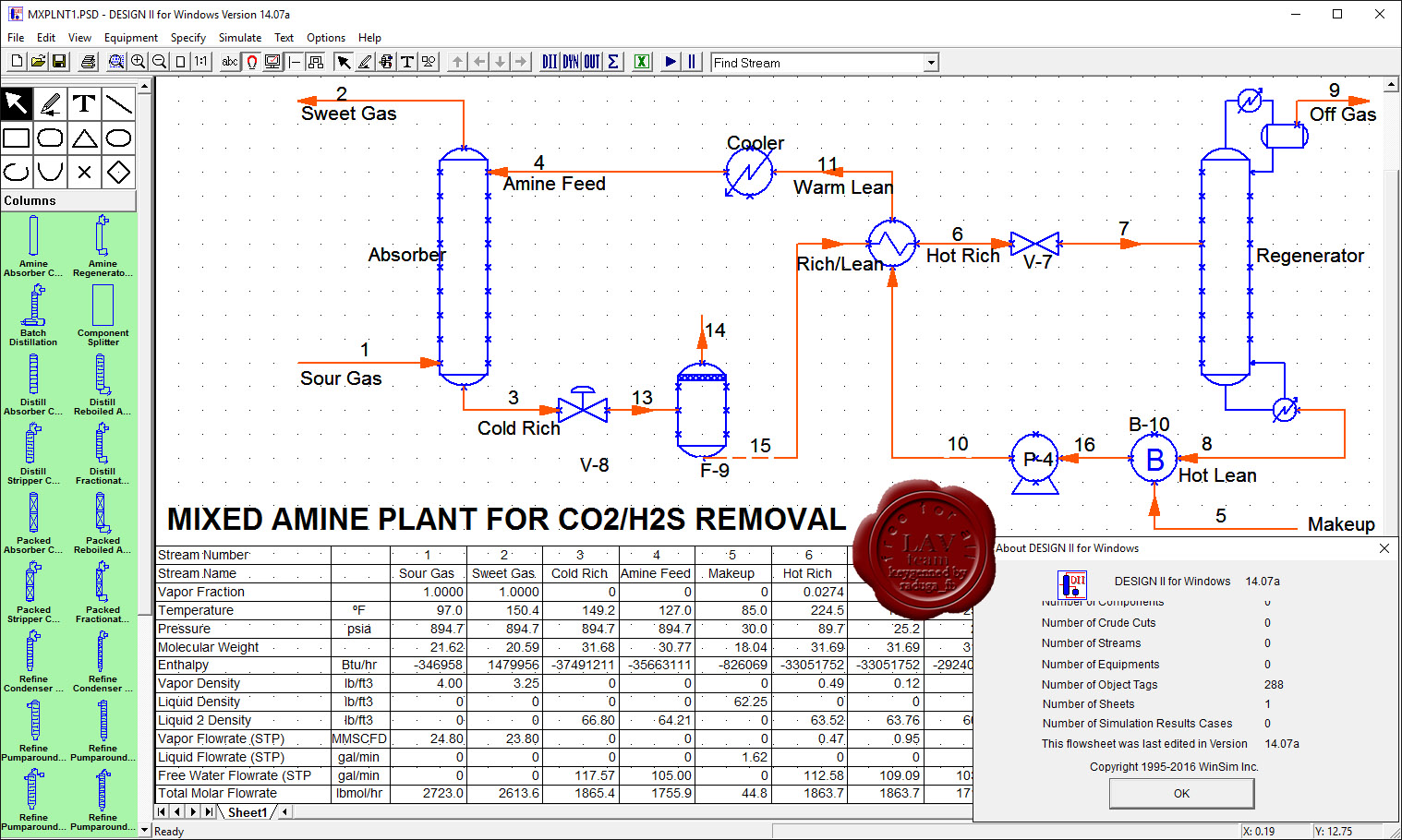Pick the Packed Absorber column

33,523
